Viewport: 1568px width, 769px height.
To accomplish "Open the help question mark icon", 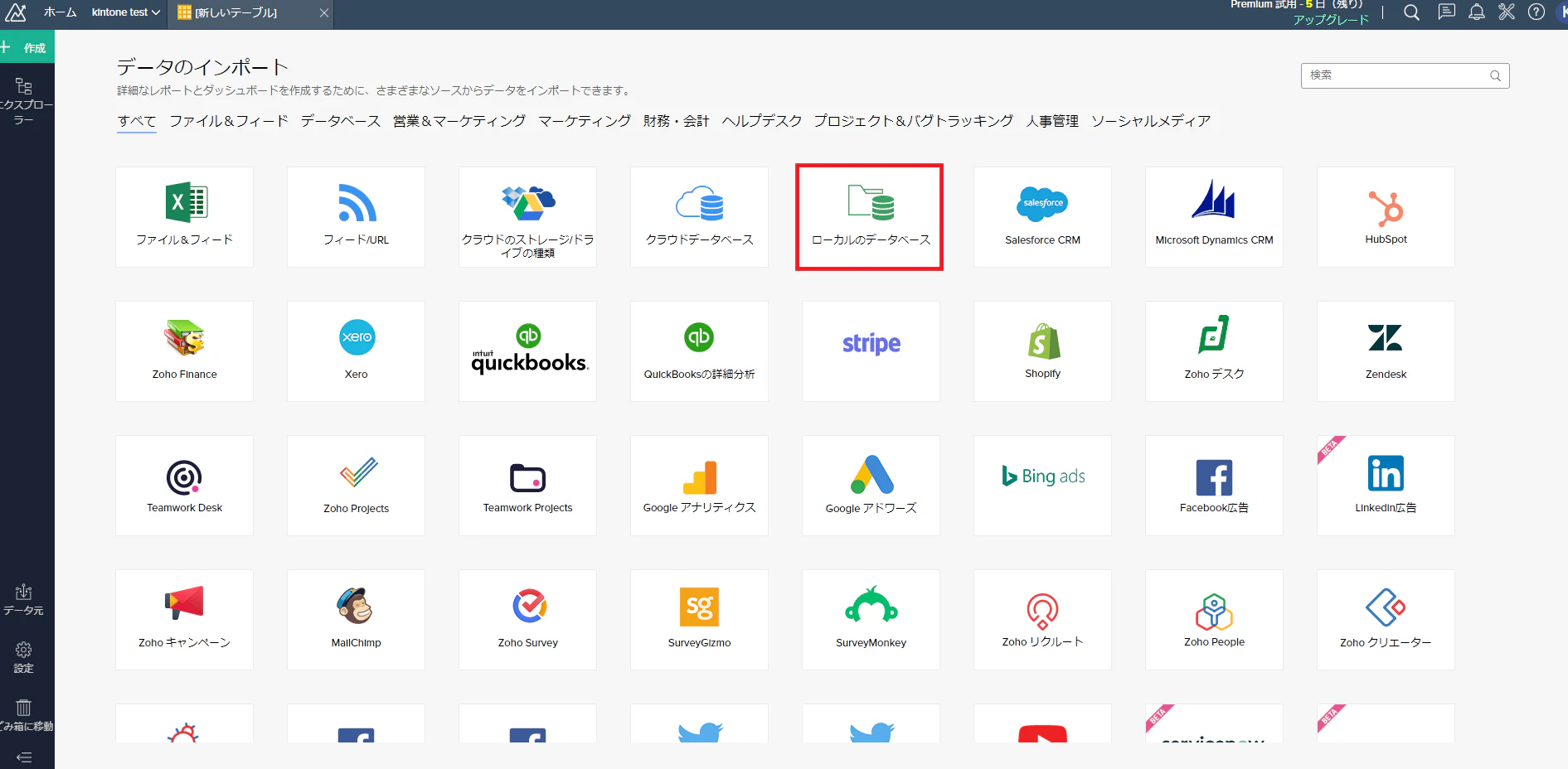I will point(1536,12).
